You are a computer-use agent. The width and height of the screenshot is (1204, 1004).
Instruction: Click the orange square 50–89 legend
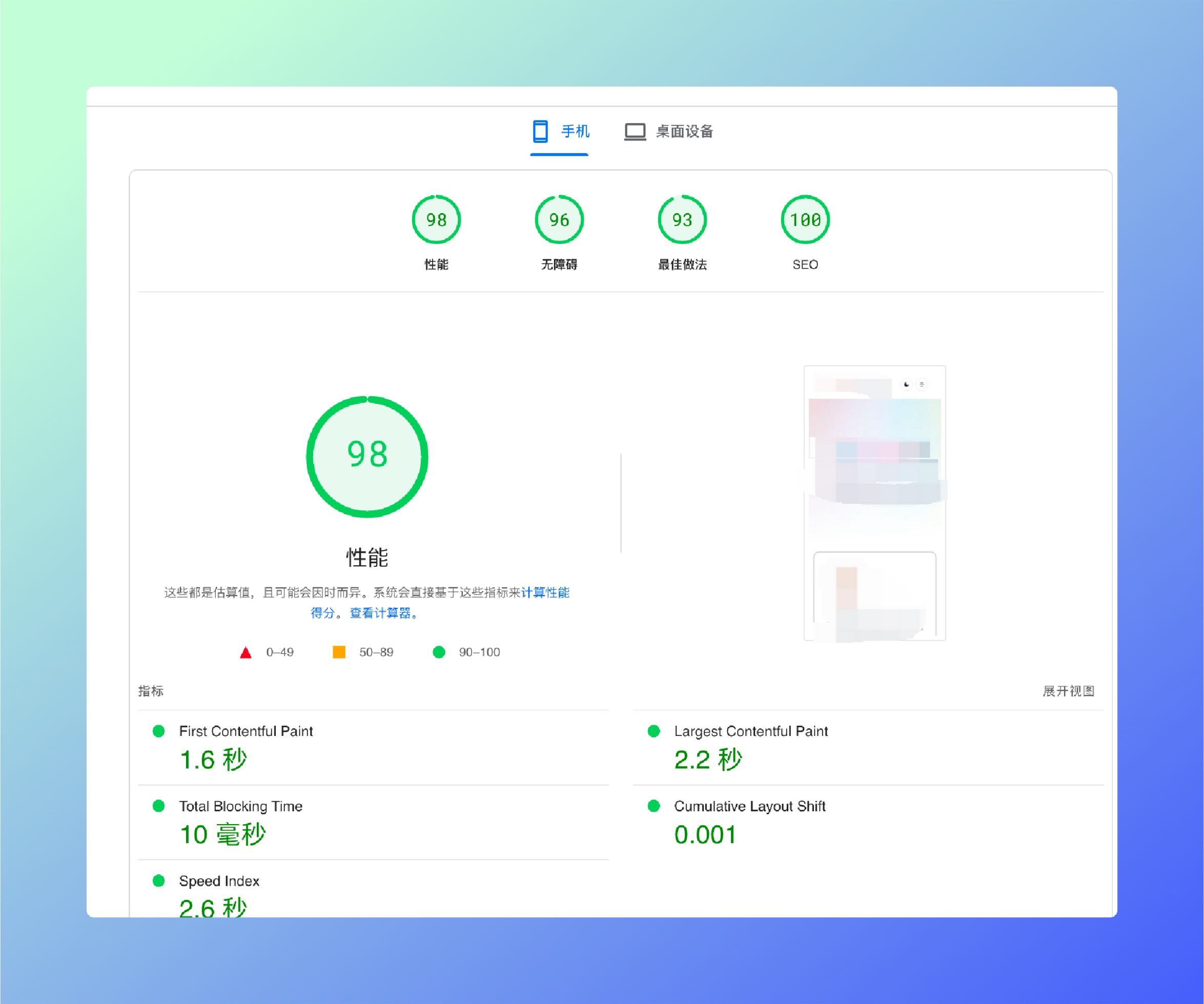[339, 652]
